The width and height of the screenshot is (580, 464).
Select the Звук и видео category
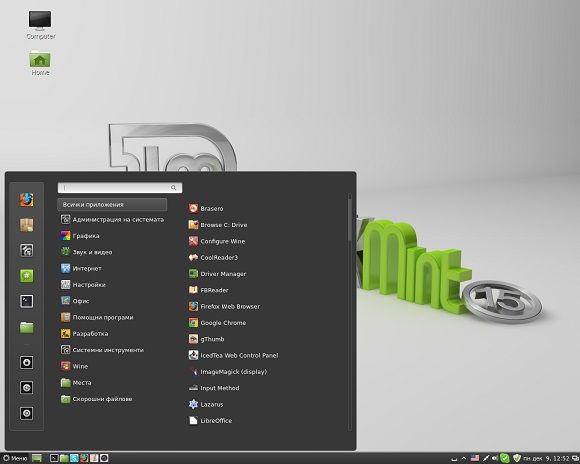click(86, 252)
